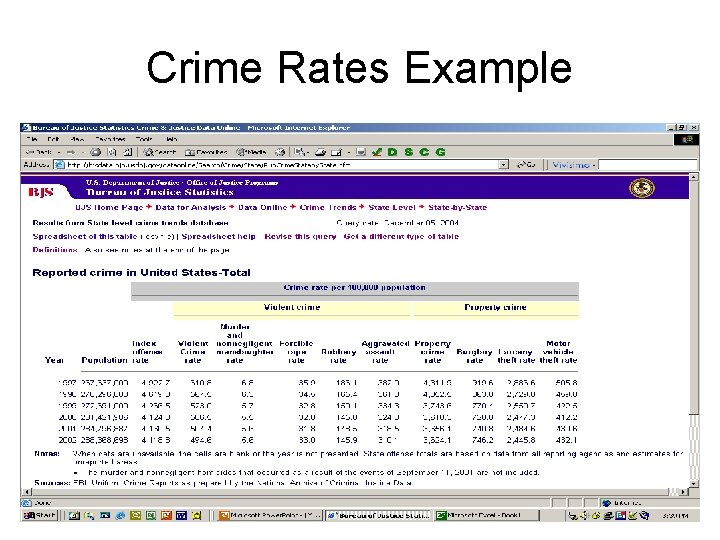The image size is (720, 540).
Task: Click Spreadsheet of this table link
Action: pos(85,236)
